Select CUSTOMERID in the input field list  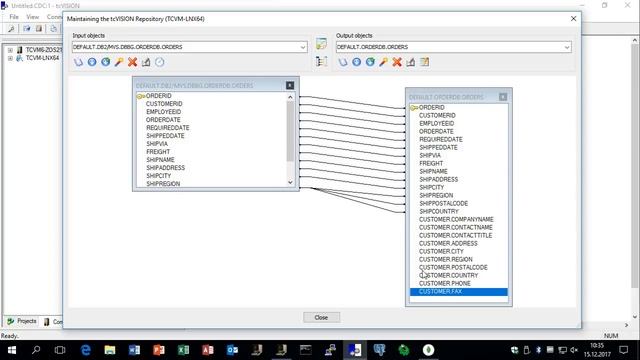(164, 104)
